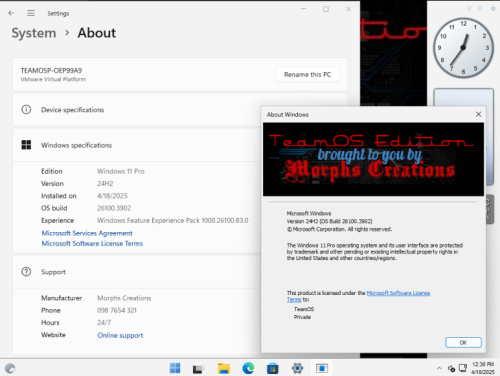Click the System breadcrumb link

[34, 33]
